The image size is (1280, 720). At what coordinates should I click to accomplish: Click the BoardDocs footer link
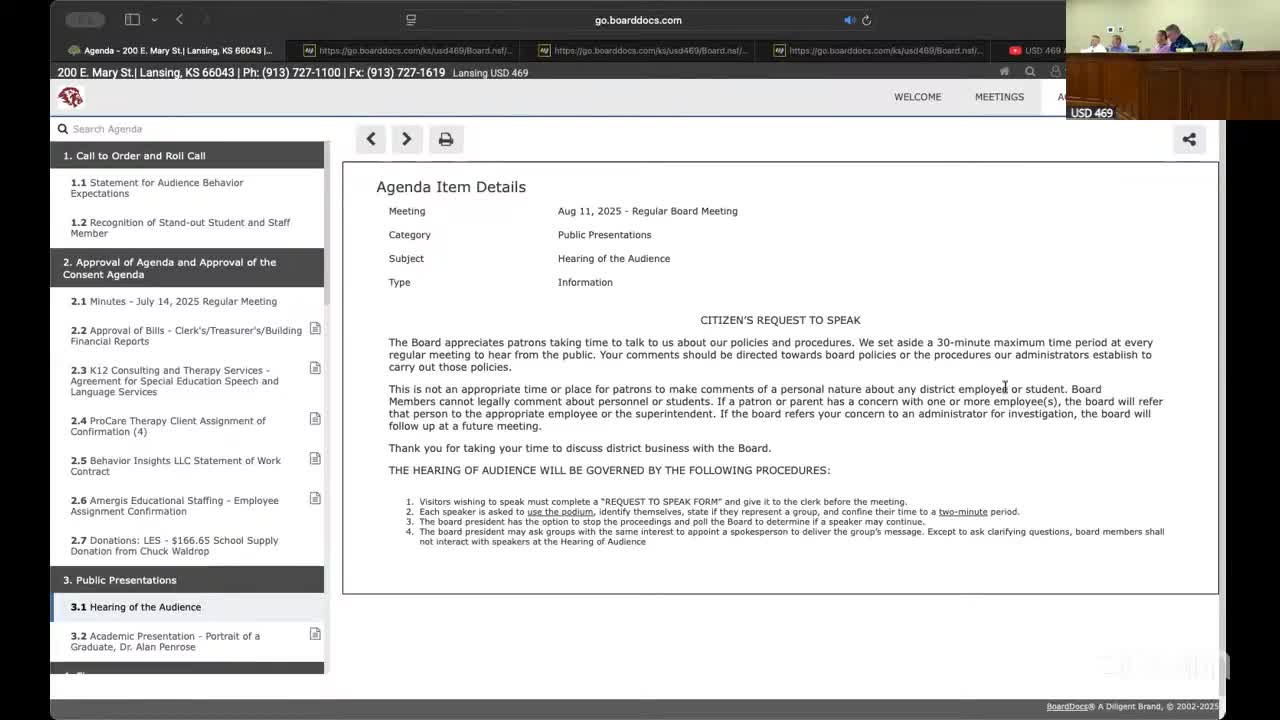click(x=1067, y=707)
